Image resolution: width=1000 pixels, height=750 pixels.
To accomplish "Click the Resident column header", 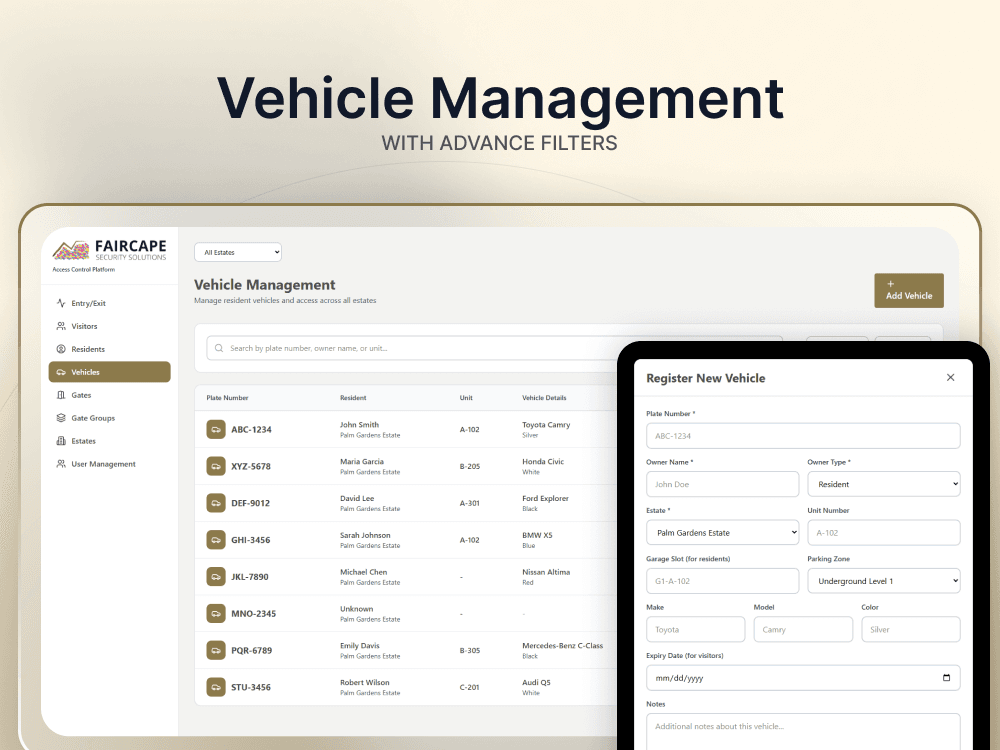I will click(x=353, y=397).
